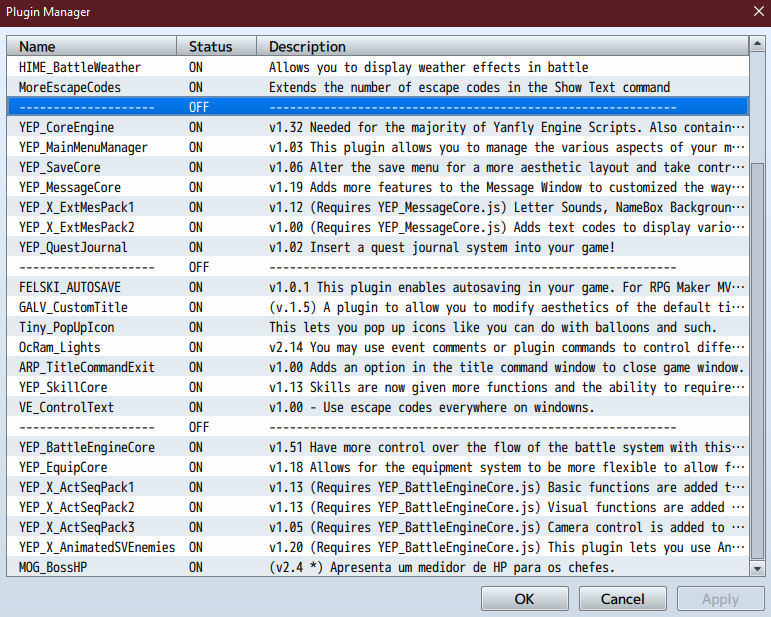Select the YEP_X_ActSeqPack1 plugin
771x617 pixels.
pyautogui.click(x=378, y=487)
